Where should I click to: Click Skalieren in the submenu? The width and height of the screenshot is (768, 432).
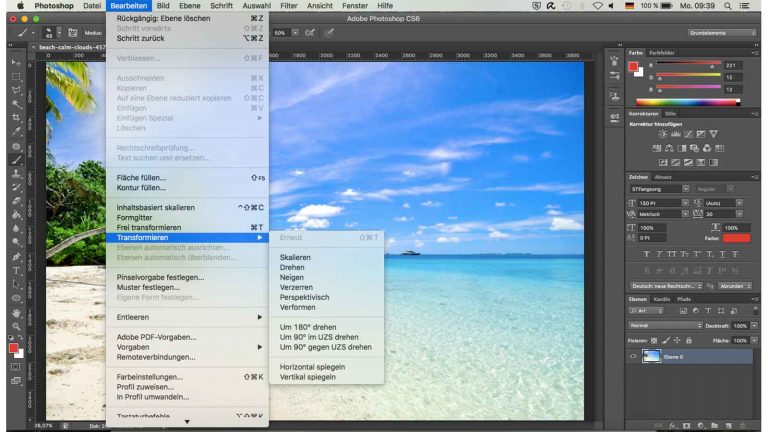pos(295,257)
